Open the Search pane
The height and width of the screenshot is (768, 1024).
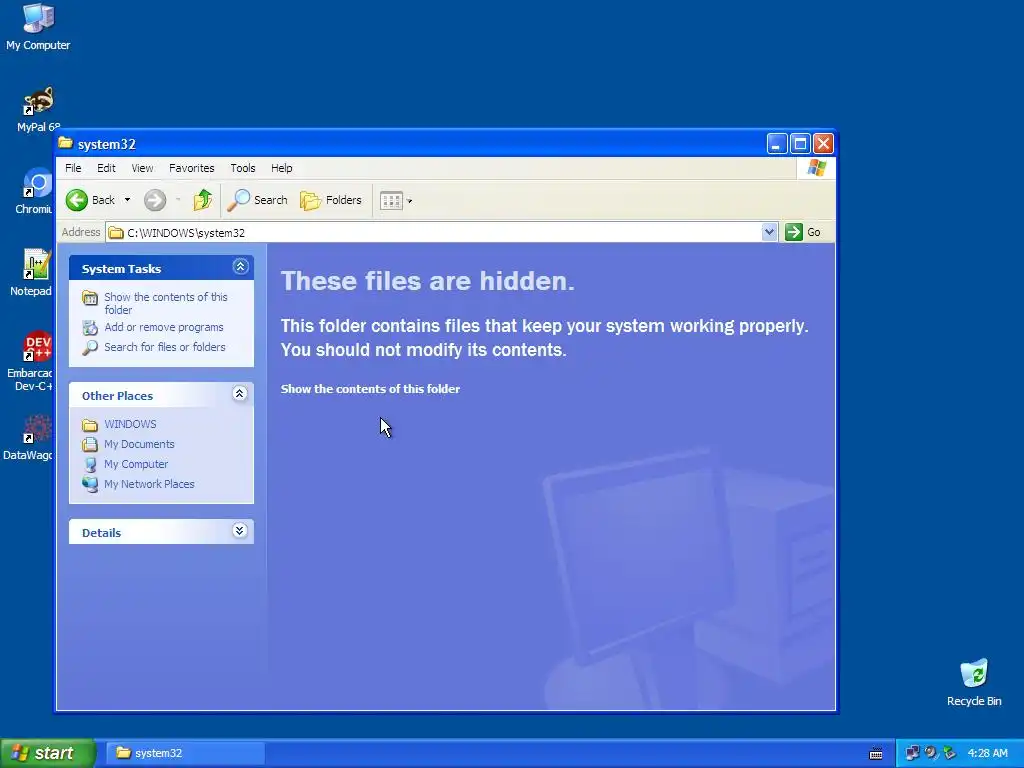257,200
